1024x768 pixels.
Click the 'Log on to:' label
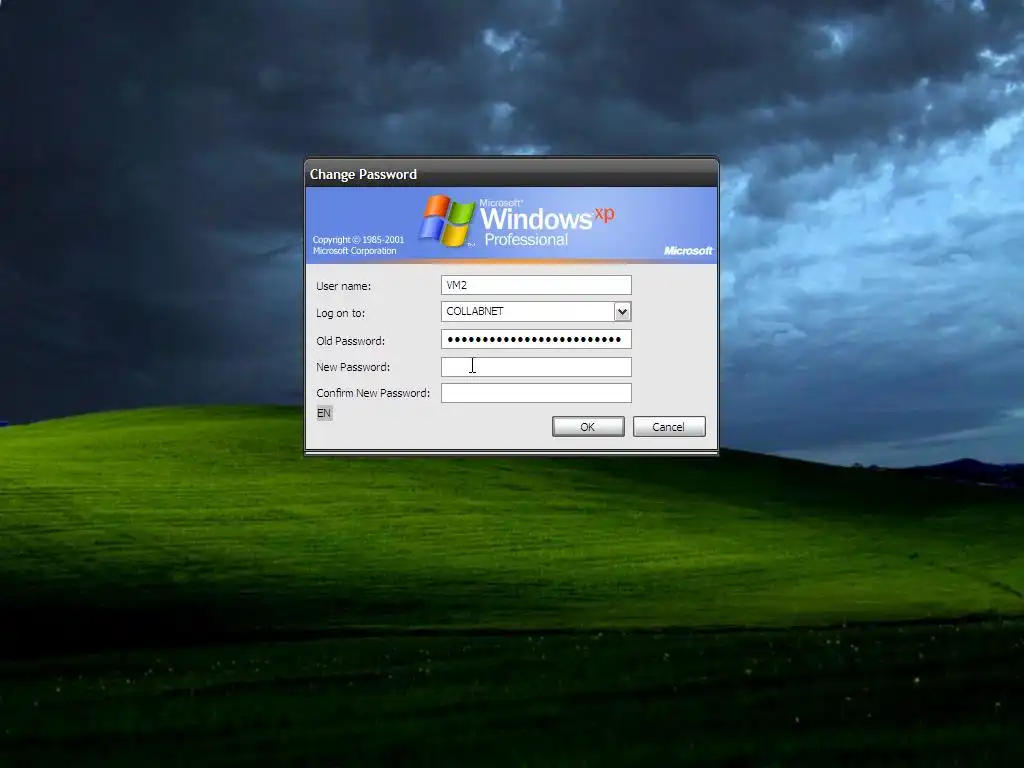[x=340, y=313]
